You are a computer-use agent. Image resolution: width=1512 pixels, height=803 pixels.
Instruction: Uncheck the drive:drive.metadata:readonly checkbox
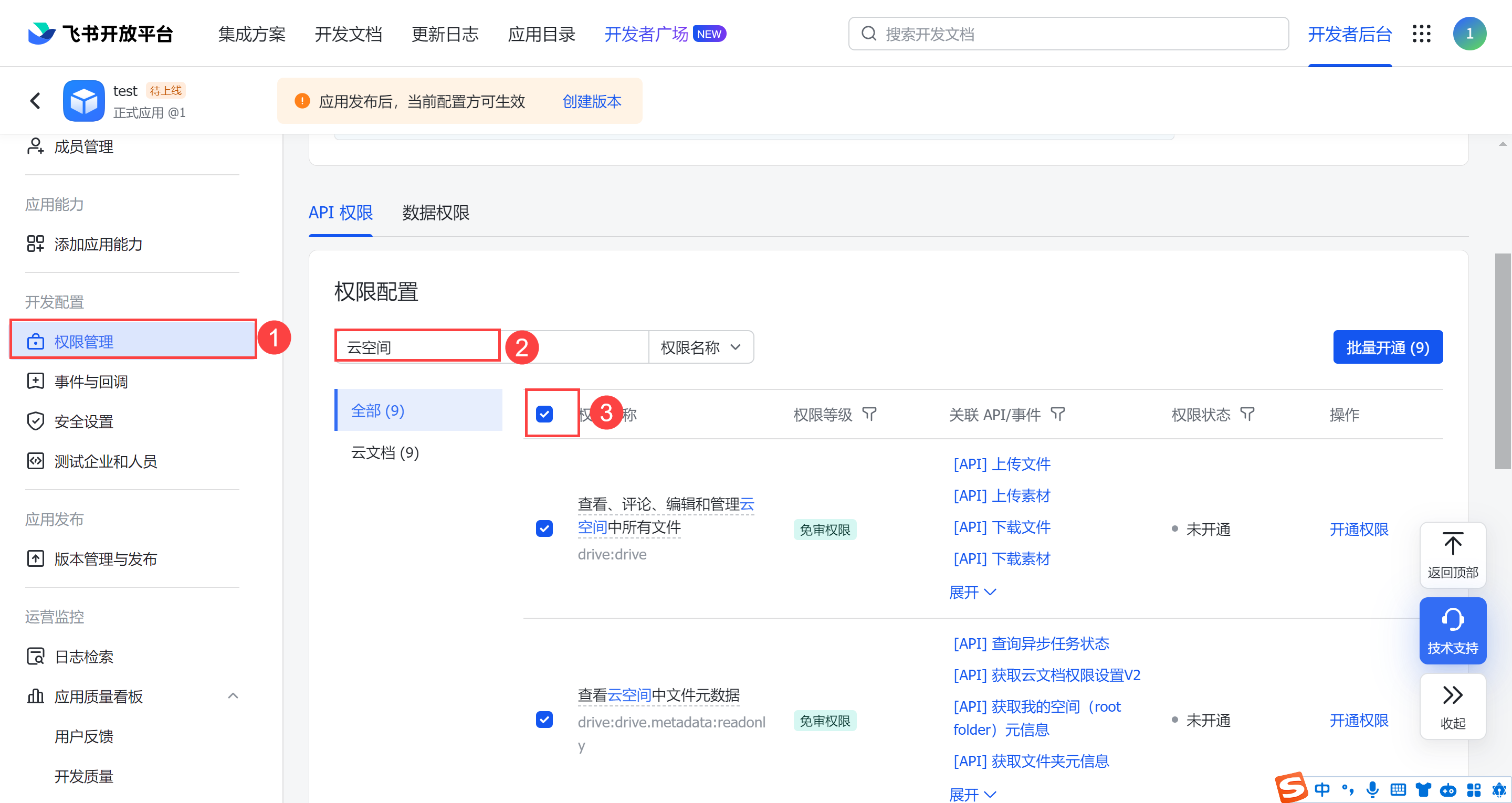pyautogui.click(x=544, y=719)
